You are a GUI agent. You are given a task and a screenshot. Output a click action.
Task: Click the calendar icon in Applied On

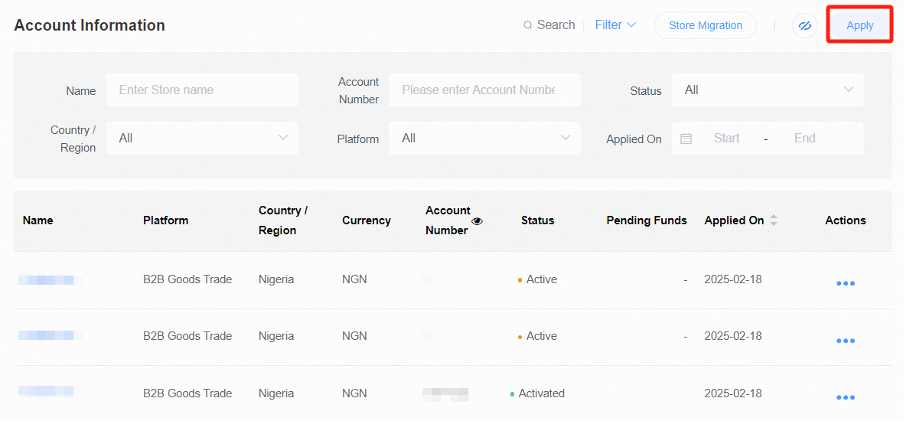686,138
